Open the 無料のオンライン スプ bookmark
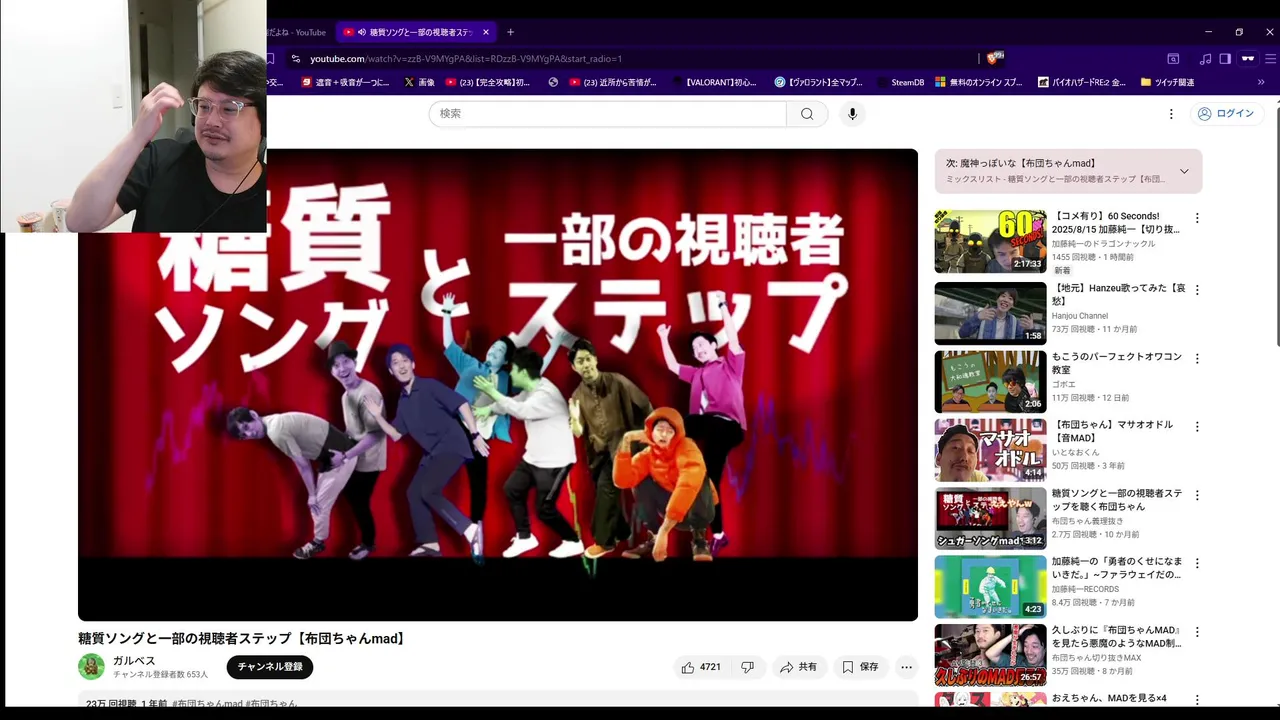1280x720 pixels. coord(979,82)
